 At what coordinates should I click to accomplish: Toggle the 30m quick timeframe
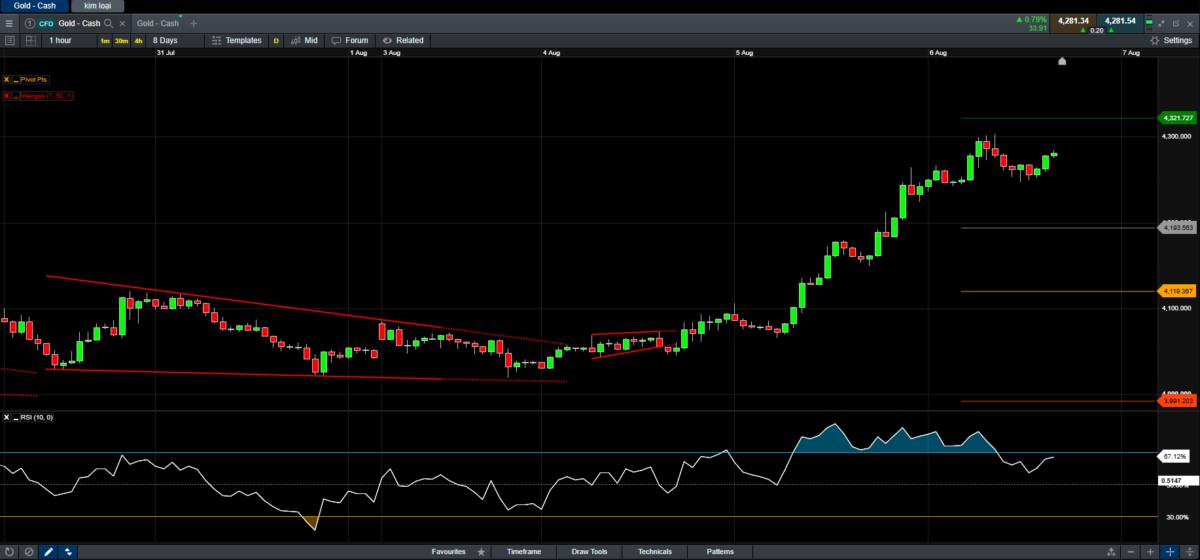pos(121,40)
